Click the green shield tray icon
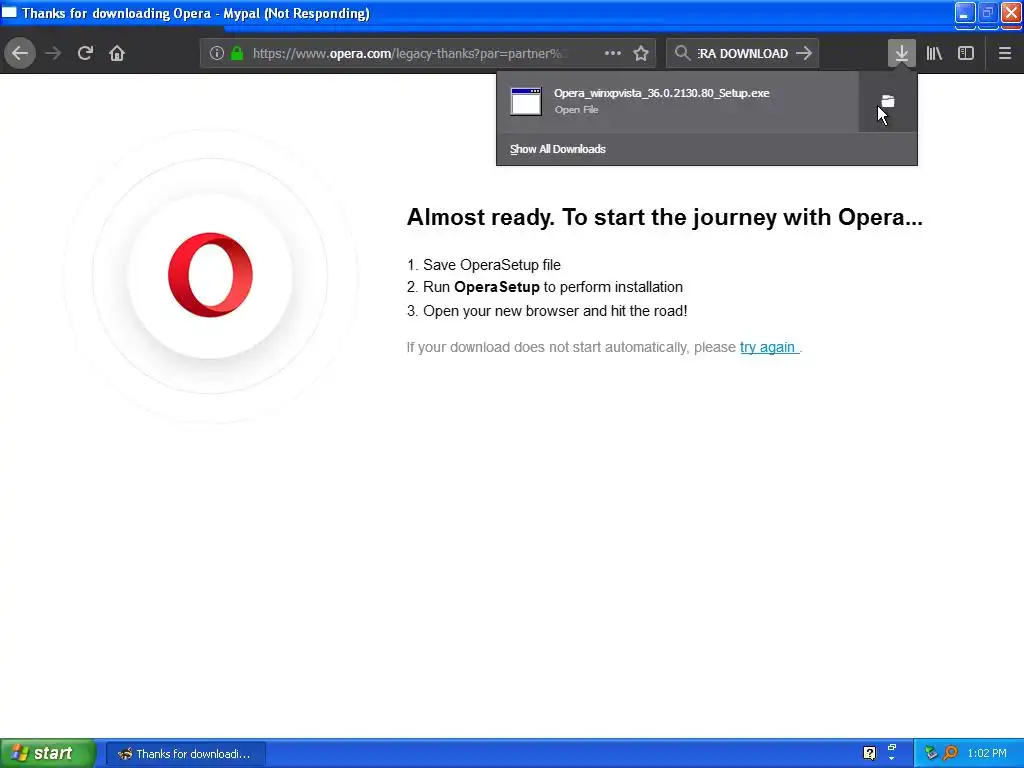 [x=931, y=753]
